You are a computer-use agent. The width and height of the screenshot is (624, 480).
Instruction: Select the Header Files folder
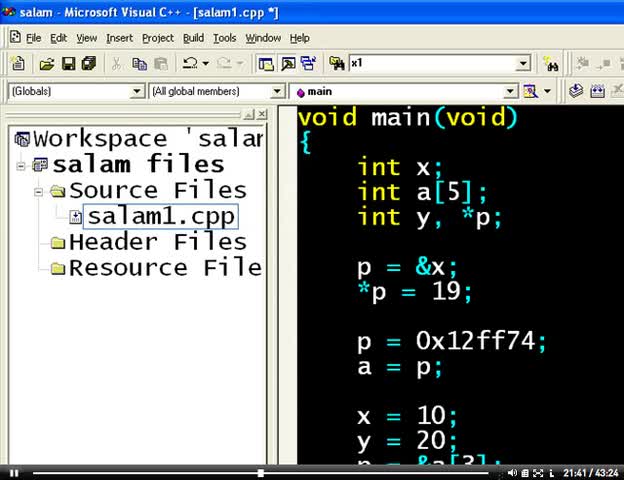(x=158, y=242)
